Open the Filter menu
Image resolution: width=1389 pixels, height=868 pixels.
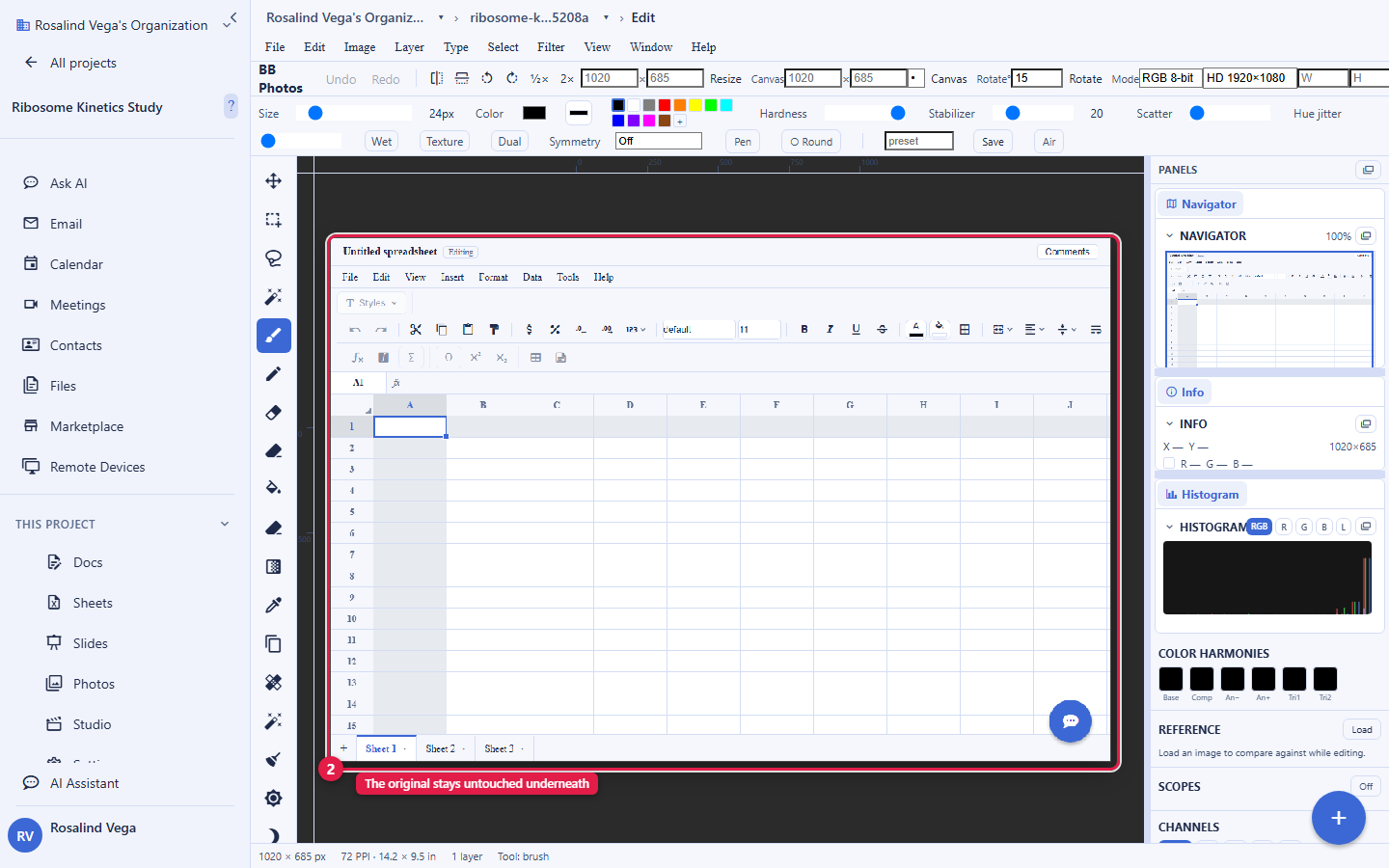pos(551,47)
